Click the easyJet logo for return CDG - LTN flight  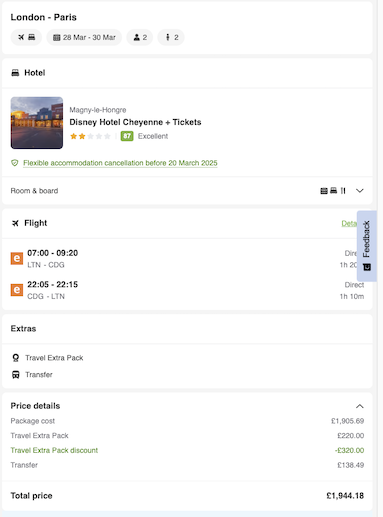point(17,290)
